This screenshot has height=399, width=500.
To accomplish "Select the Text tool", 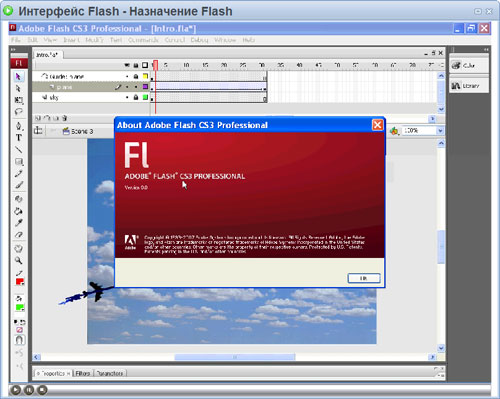I will tap(18, 138).
